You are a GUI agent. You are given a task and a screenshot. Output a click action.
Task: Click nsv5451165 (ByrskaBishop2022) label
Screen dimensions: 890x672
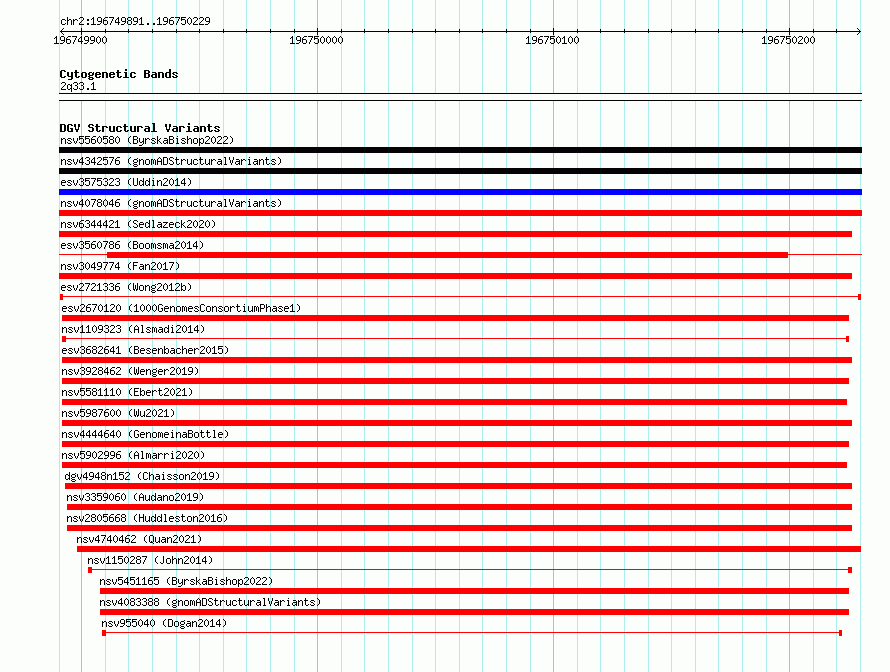(x=186, y=581)
